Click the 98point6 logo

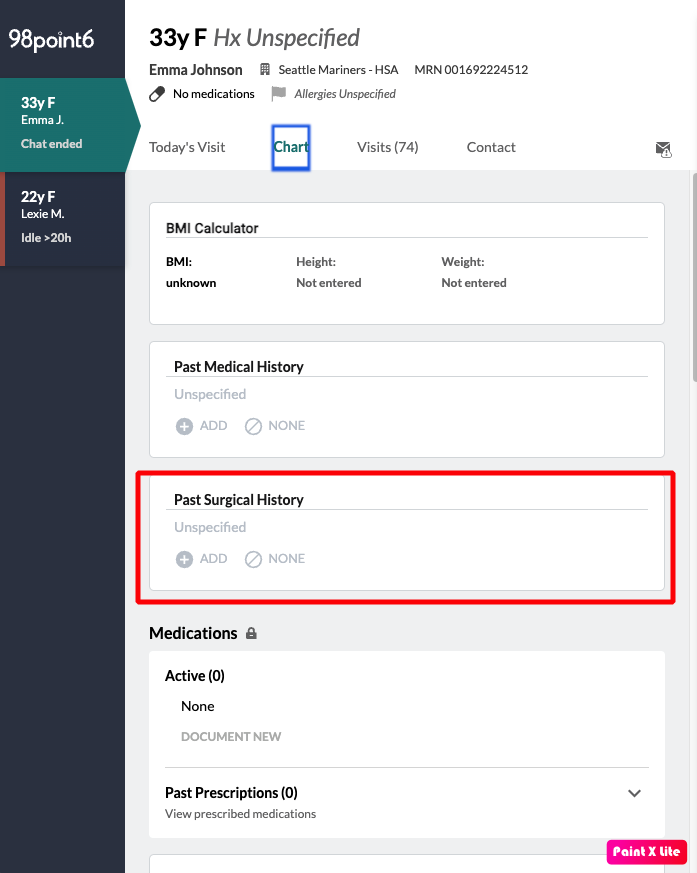pos(50,39)
